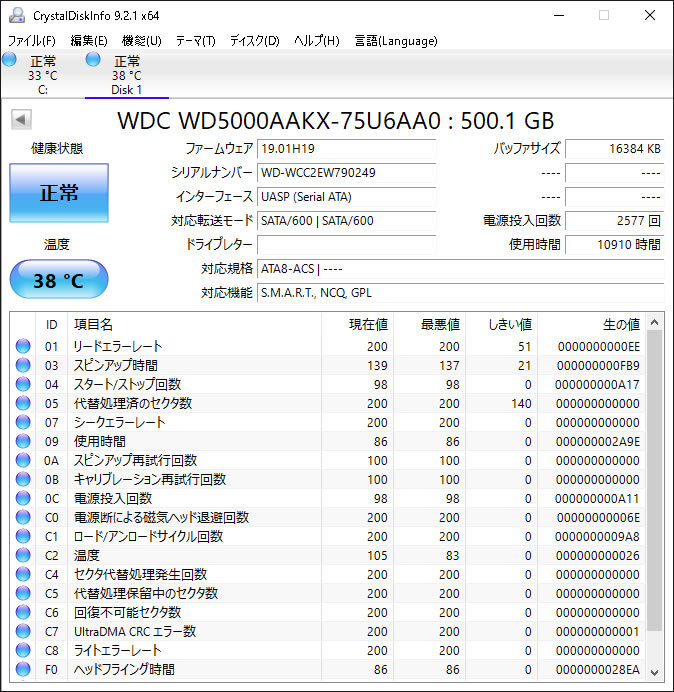Click the interface field UASP (Serial ATA)
The width and height of the screenshot is (674, 692).
pyautogui.click(x=346, y=197)
